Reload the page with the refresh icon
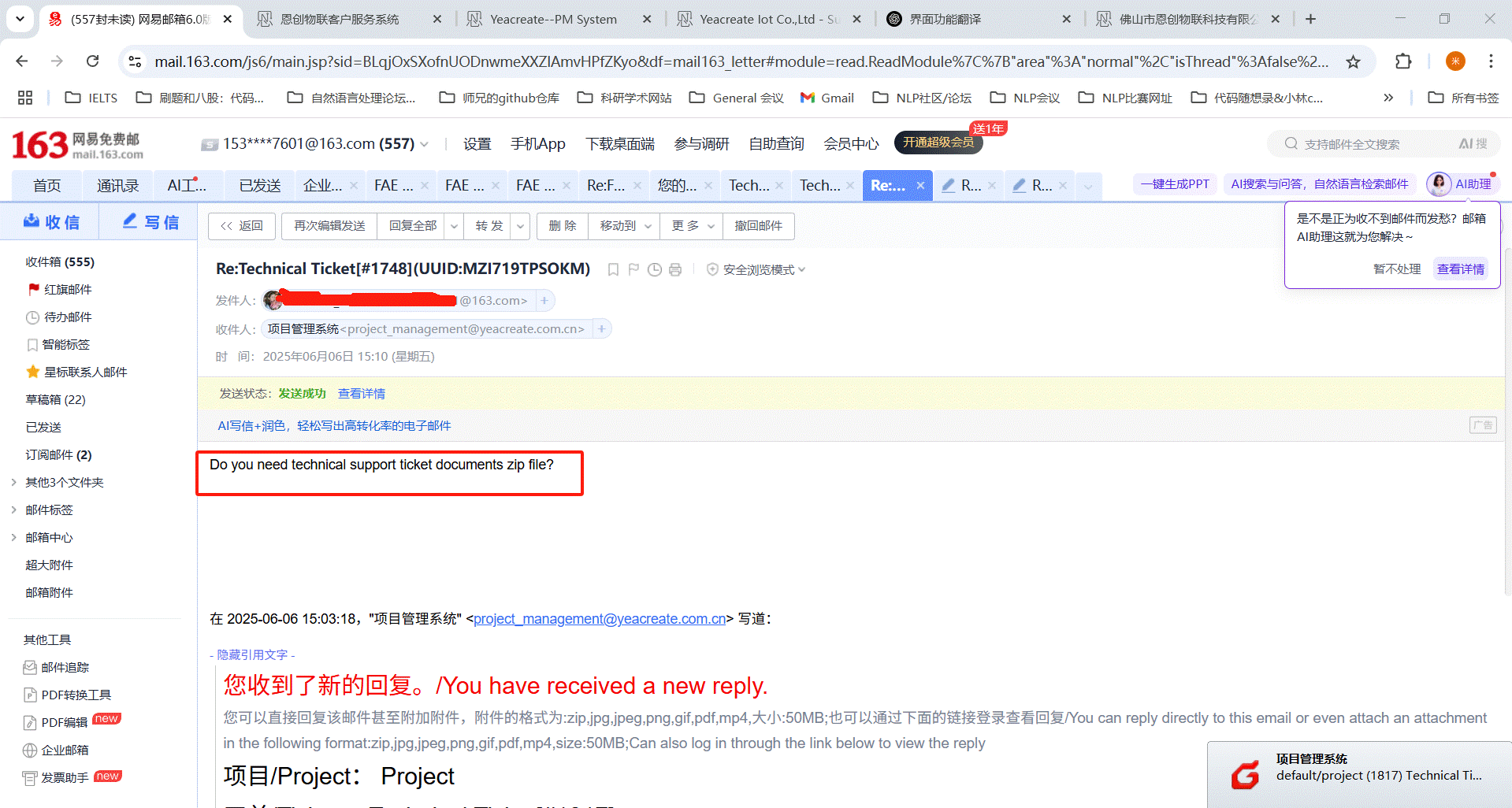This screenshot has height=808, width=1512. tap(93, 61)
